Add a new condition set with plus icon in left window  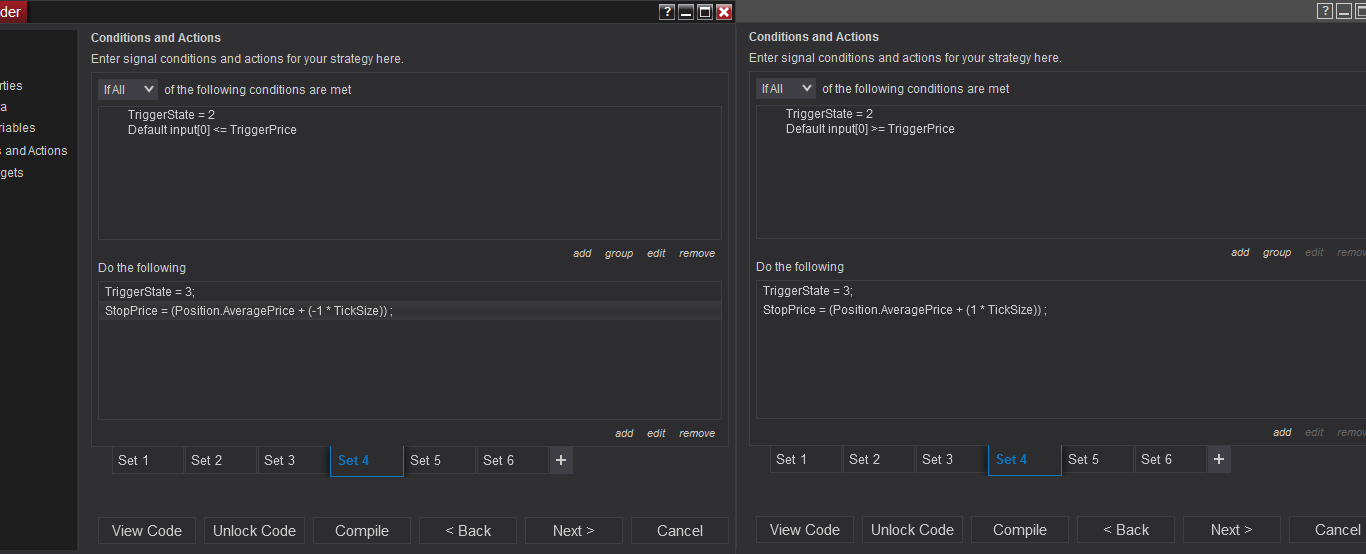coord(561,460)
